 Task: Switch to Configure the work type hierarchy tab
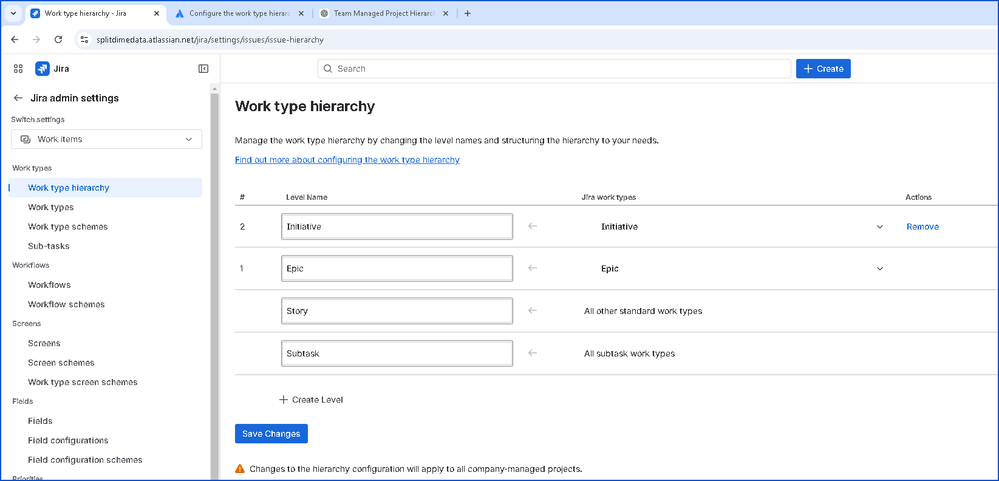(241, 13)
